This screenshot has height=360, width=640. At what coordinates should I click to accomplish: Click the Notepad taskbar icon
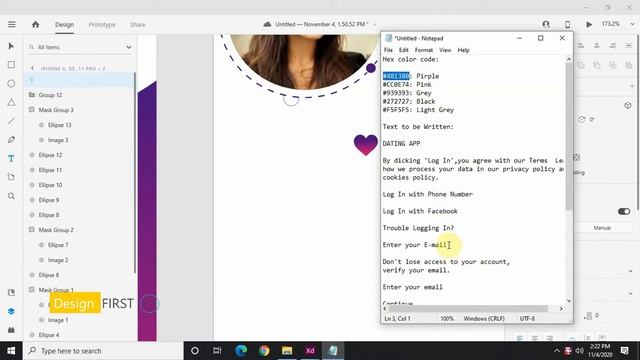[x=333, y=351]
